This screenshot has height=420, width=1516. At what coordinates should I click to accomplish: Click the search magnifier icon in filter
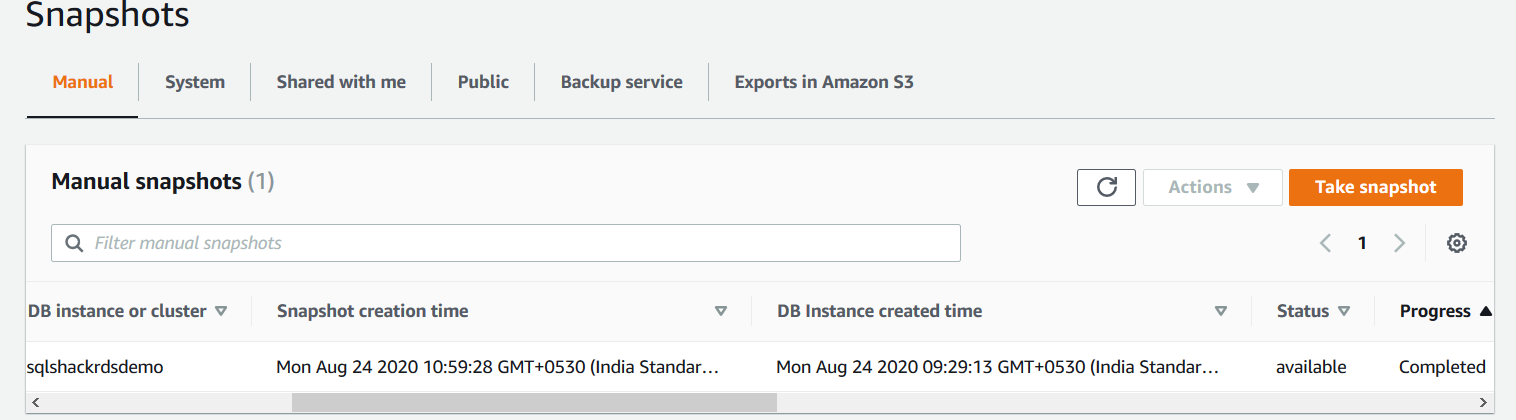73,243
